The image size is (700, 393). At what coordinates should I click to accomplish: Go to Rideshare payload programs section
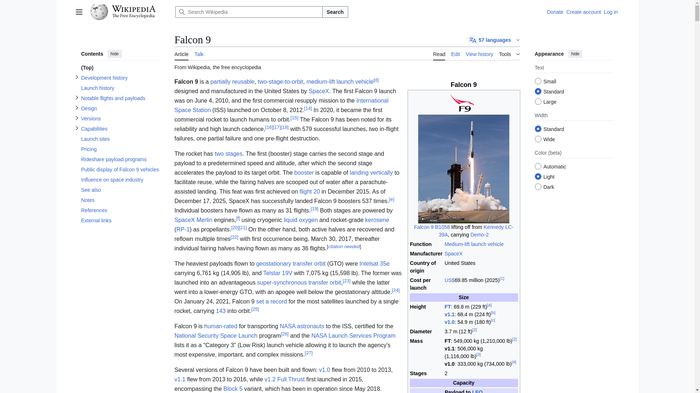click(113, 159)
